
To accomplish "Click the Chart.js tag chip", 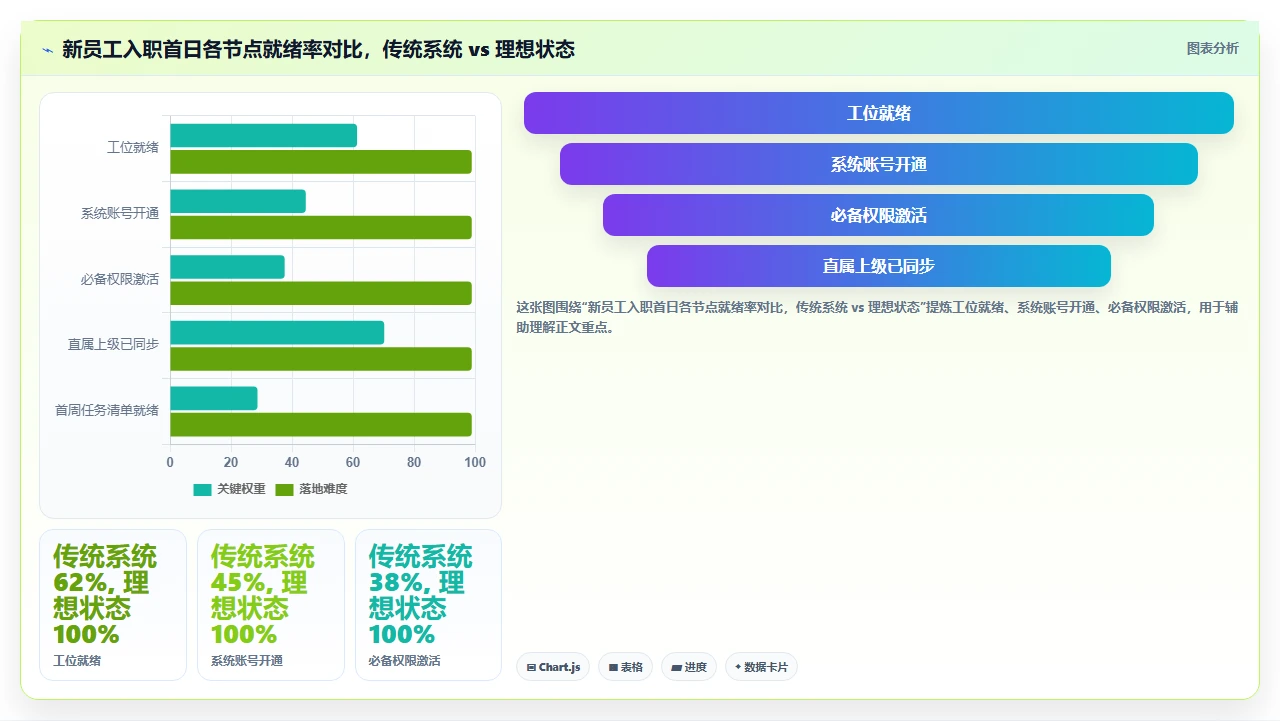I will click(x=553, y=667).
